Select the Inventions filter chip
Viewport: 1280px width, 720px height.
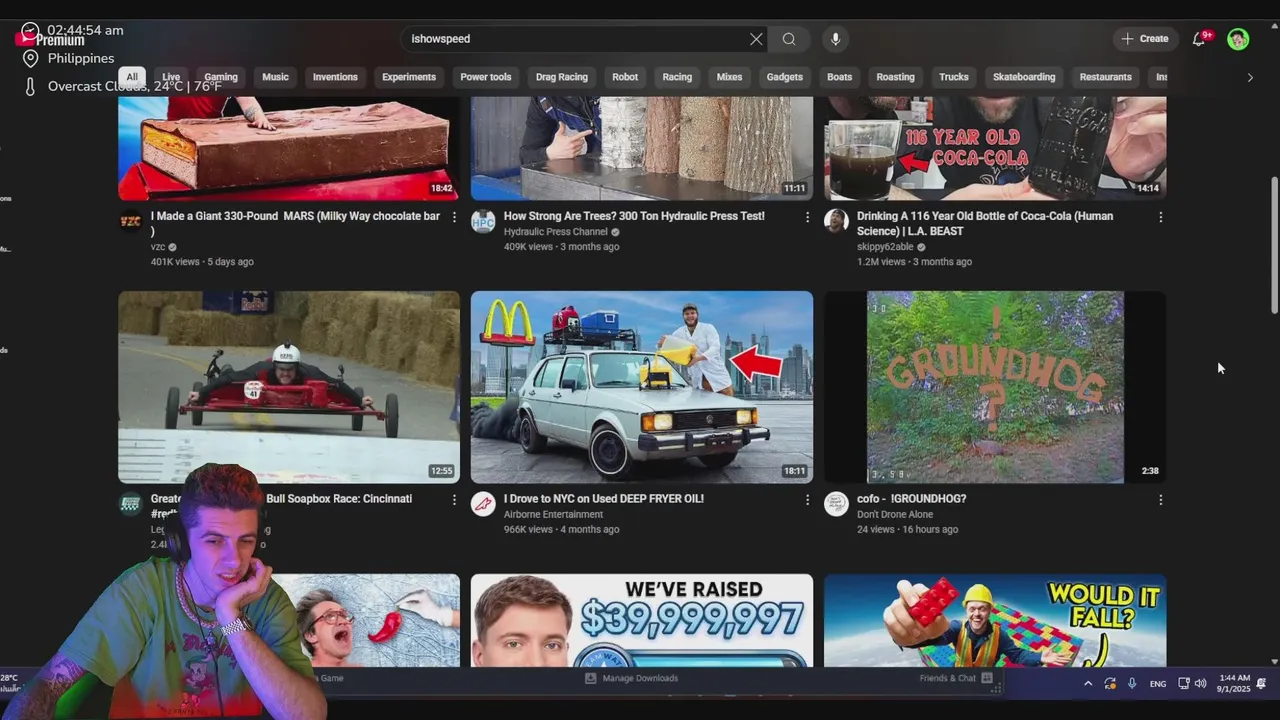335,77
